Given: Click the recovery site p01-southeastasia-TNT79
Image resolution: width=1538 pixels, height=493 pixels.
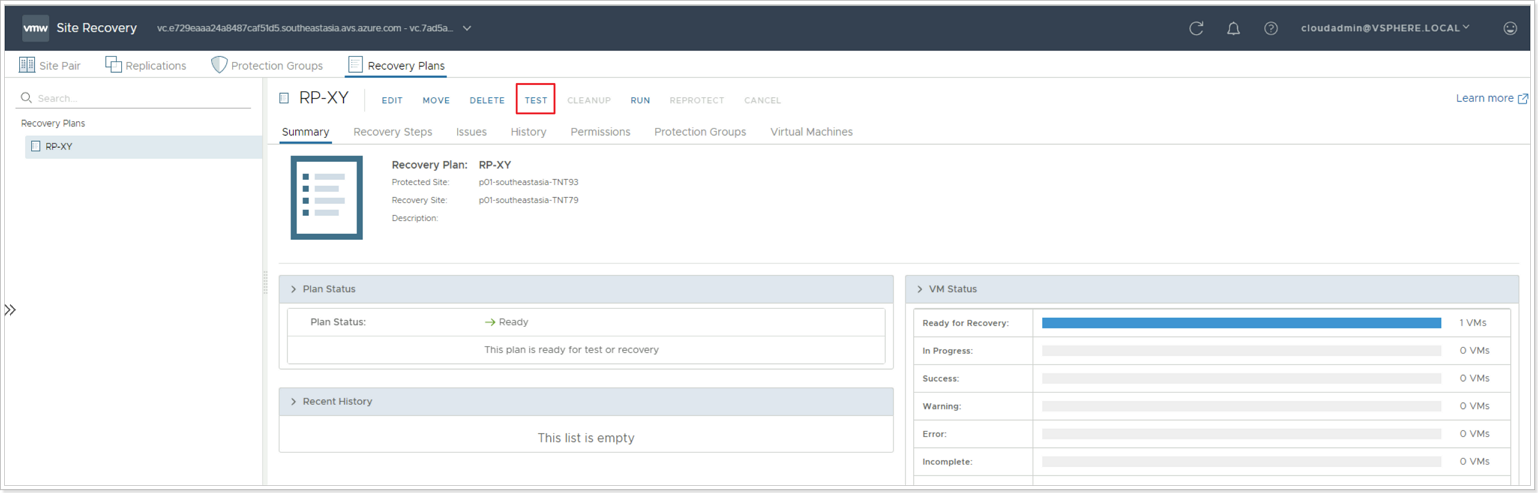Looking at the screenshot, I should tap(529, 200).
